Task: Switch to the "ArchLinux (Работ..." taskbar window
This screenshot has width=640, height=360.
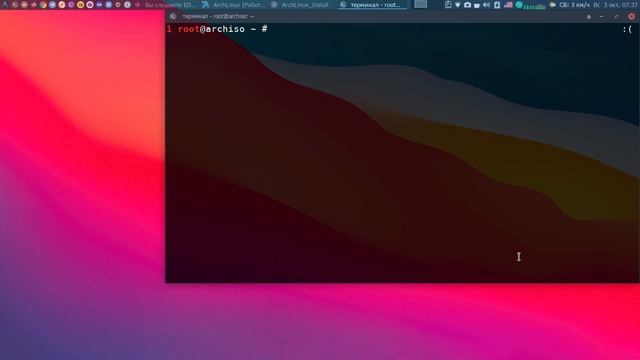Action: 233,5
